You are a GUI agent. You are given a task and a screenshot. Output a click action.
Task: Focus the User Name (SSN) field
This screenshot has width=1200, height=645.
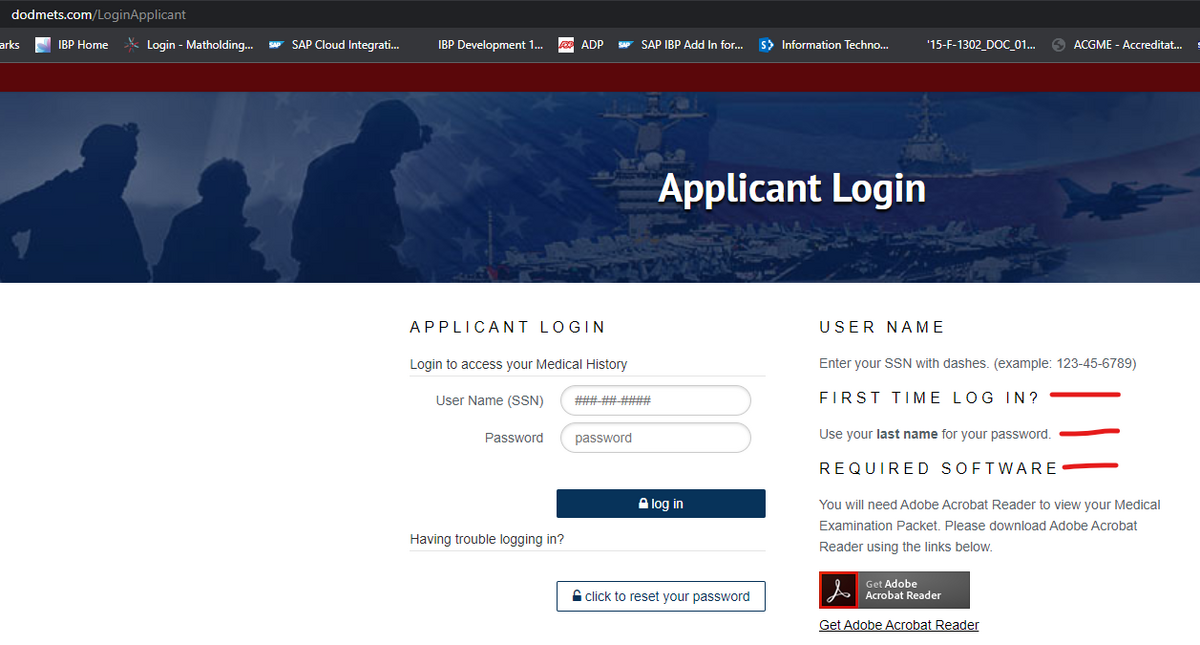pos(655,400)
